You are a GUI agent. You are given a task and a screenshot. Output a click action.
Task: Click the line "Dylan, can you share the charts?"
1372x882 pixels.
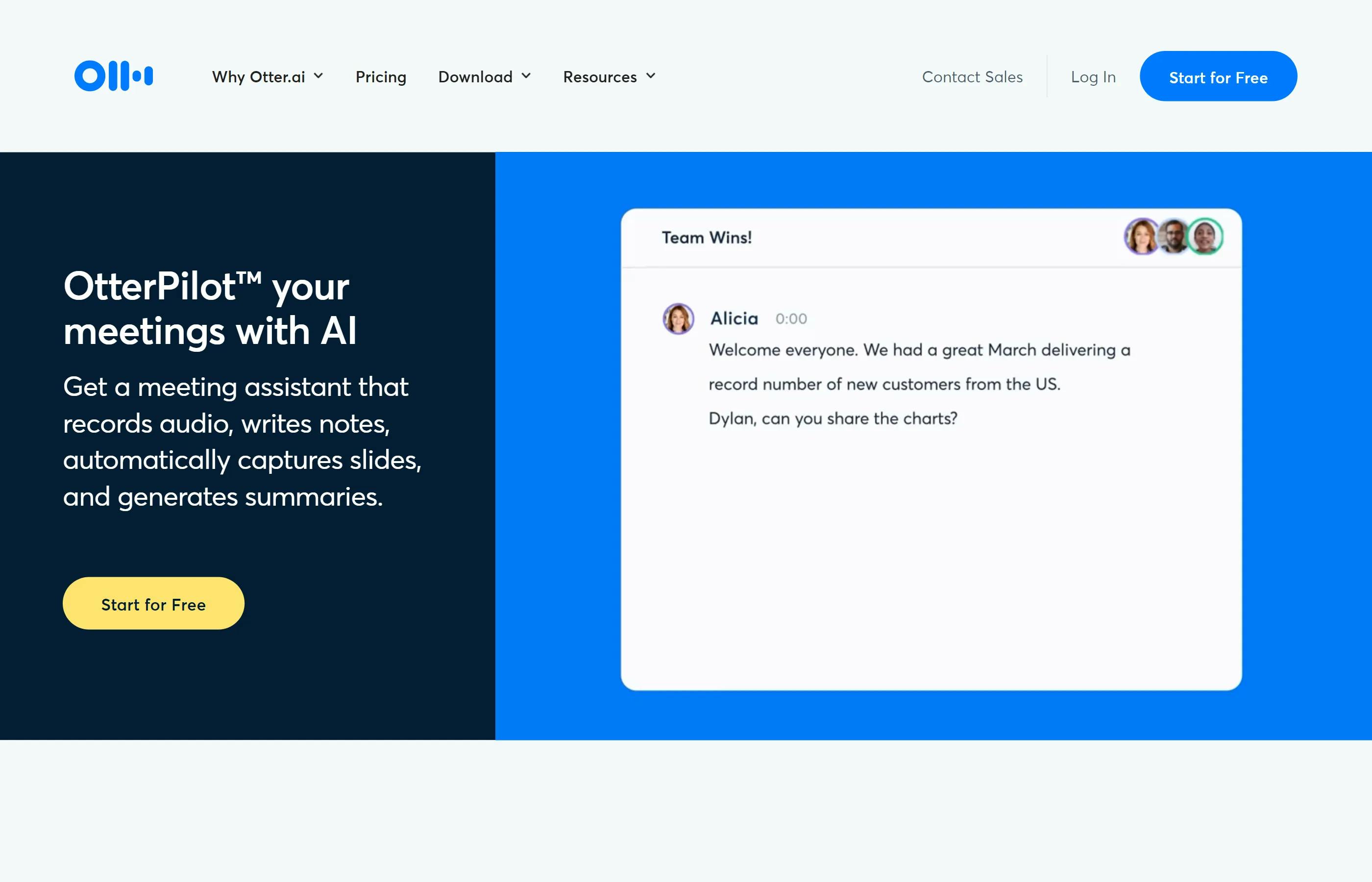click(x=833, y=418)
